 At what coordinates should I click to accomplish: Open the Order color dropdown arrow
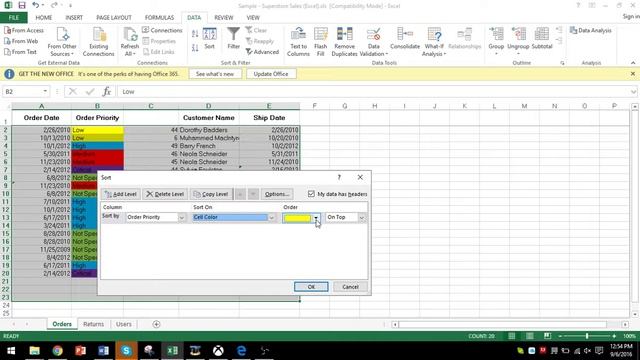pos(316,218)
